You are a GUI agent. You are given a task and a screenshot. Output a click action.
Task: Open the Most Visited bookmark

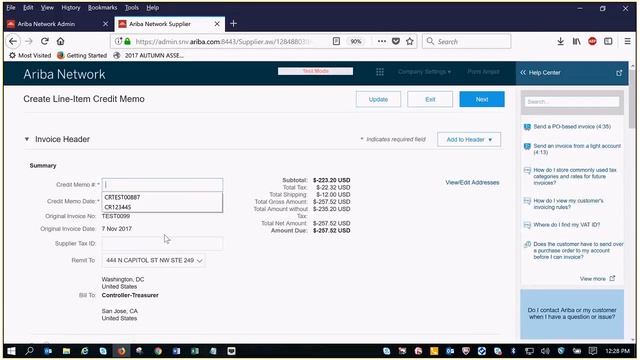(x=30, y=56)
